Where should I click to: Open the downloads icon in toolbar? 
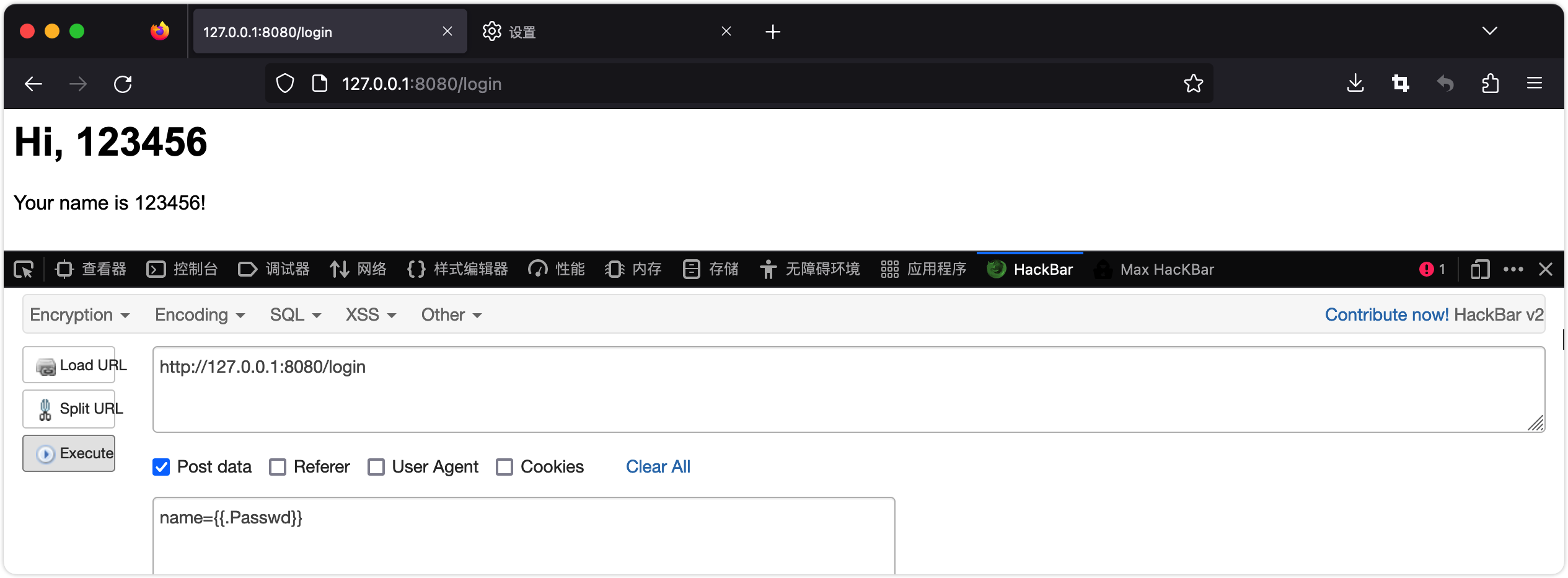[1355, 83]
